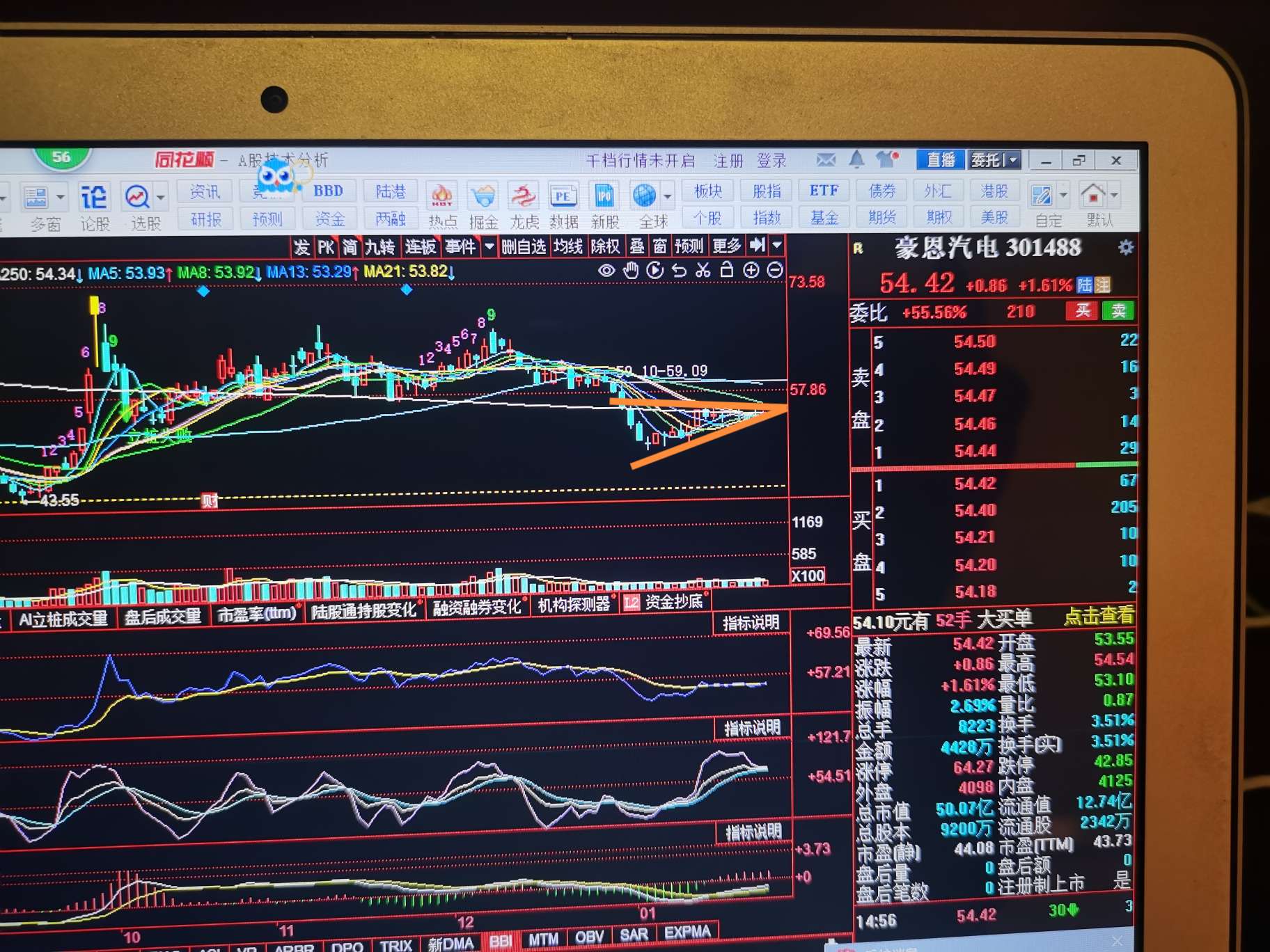Toggle the 连板 button
The width and height of the screenshot is (1270, 952).
pos(421,246)
